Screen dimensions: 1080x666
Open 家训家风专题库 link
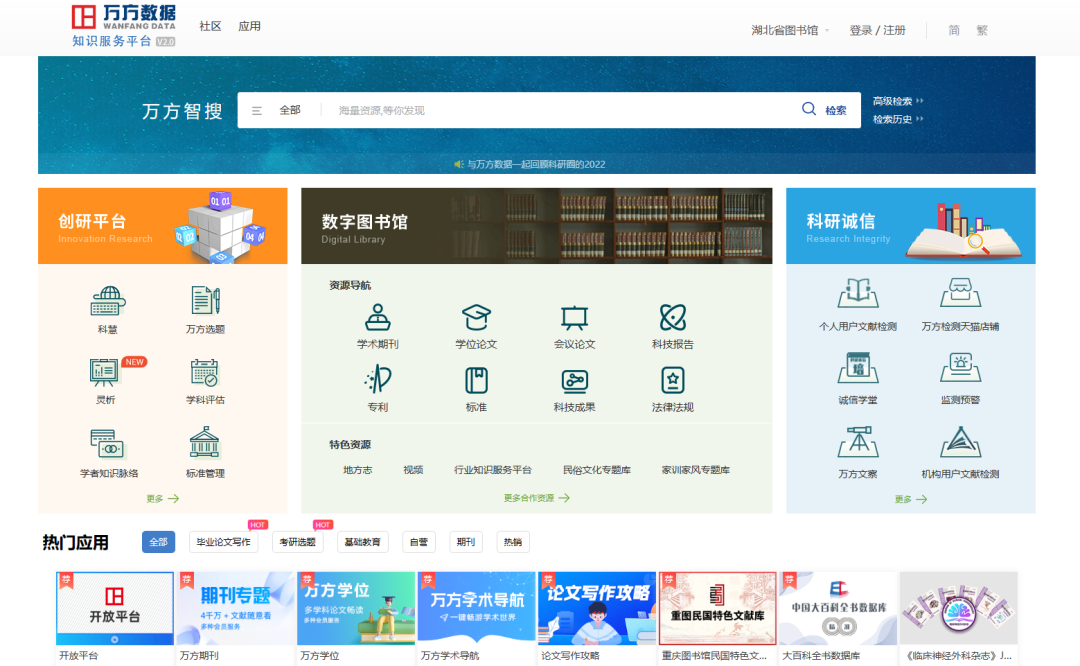(696, 470)
